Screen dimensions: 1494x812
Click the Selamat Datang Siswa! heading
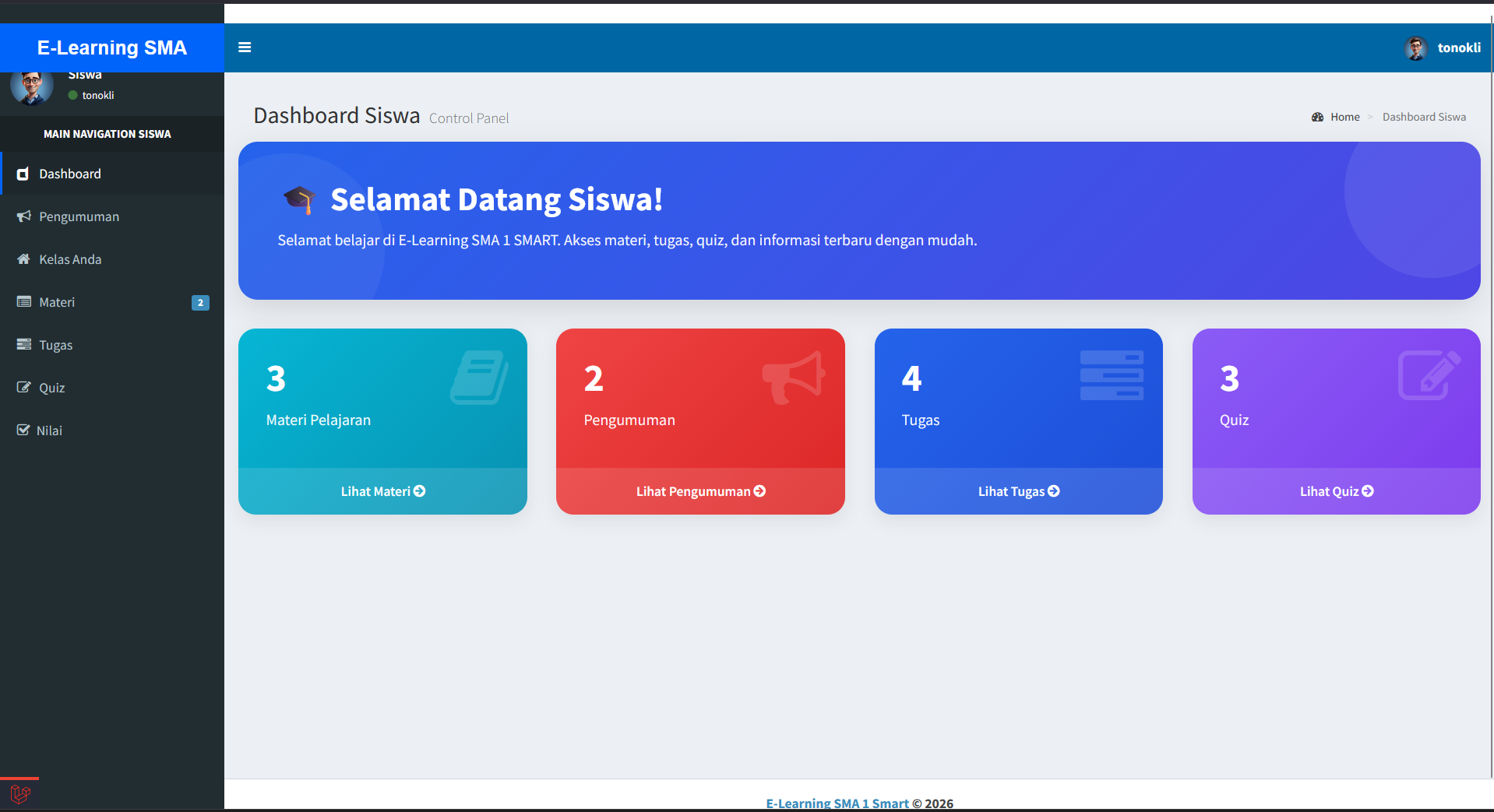tap(497, 199)
